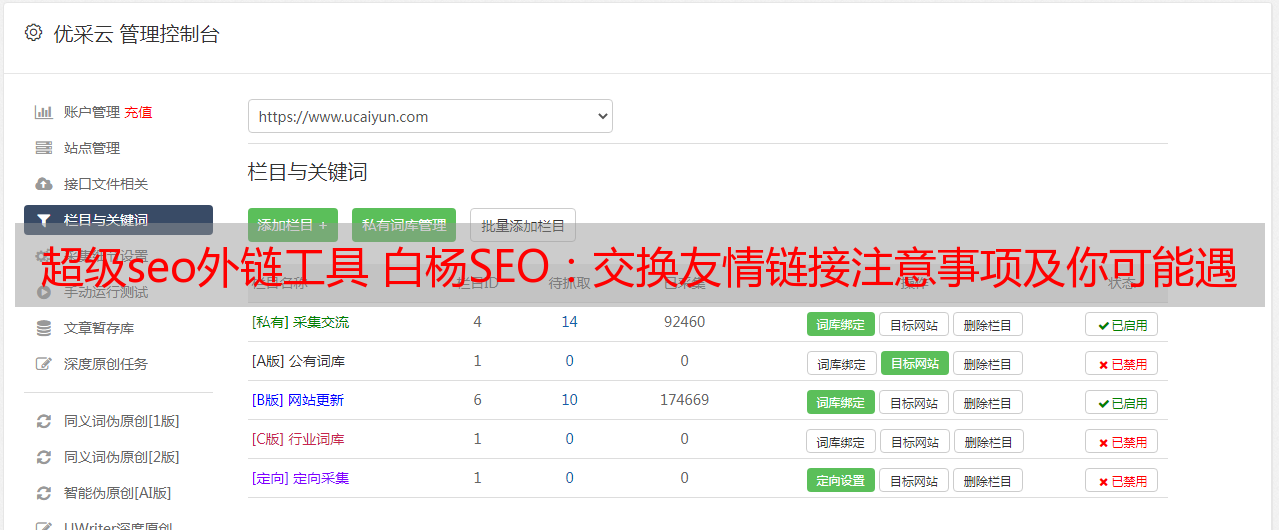Screen dimensions: 1279x530
Task: Open the [私有] 采集交流 column link
Action: pos(300,322)
